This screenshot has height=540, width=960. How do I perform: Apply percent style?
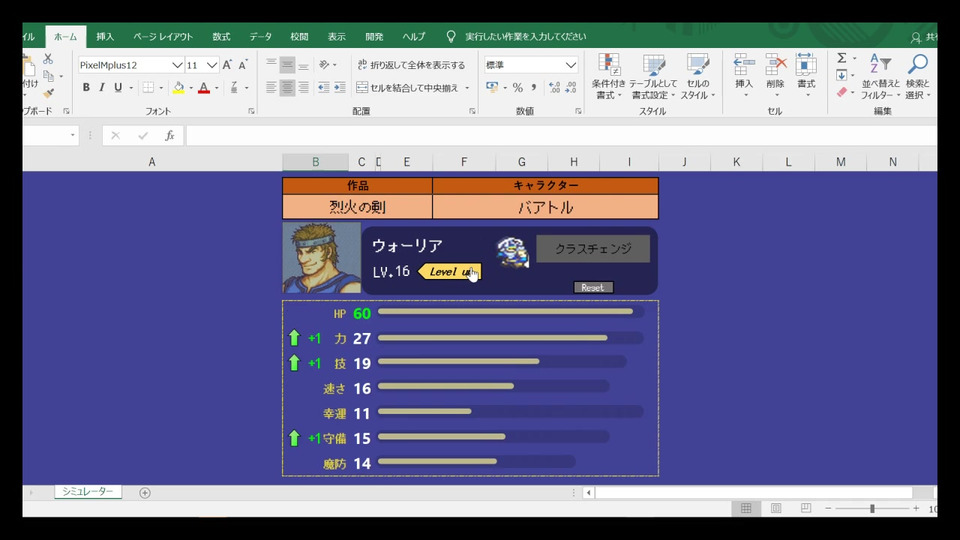pos(518,88)
